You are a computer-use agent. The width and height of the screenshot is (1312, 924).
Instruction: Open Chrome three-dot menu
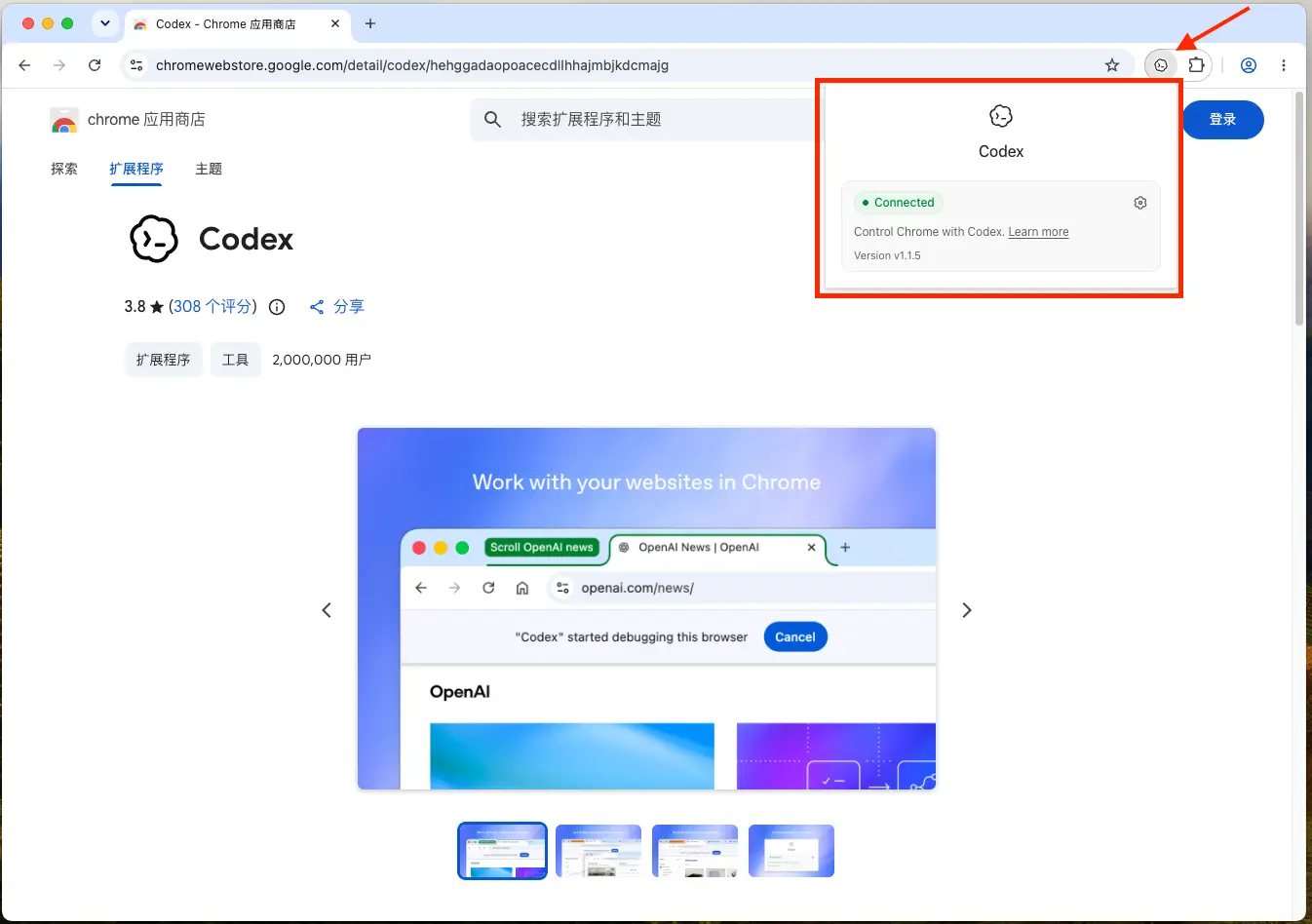[1284, 65]
